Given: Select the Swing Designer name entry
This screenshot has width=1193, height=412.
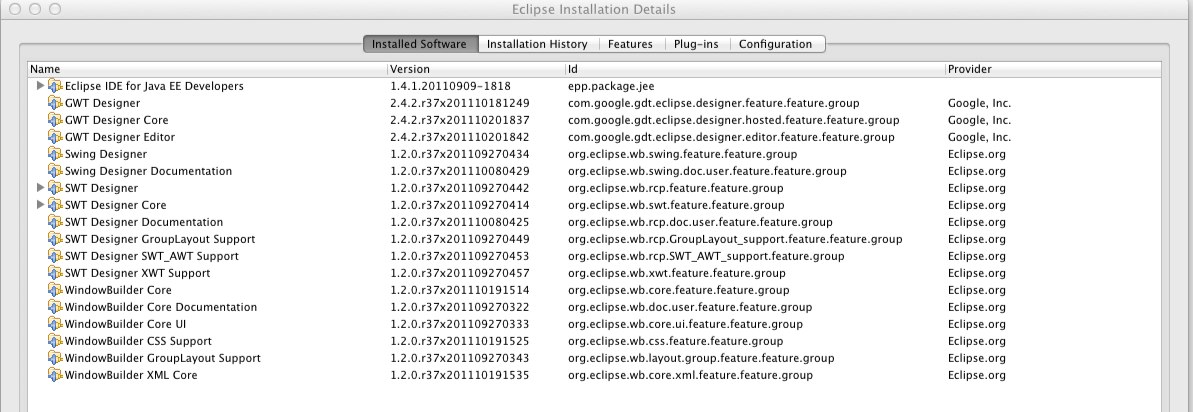Looking at the screenshot, I should pyautogui.click(x=106, y=154).
